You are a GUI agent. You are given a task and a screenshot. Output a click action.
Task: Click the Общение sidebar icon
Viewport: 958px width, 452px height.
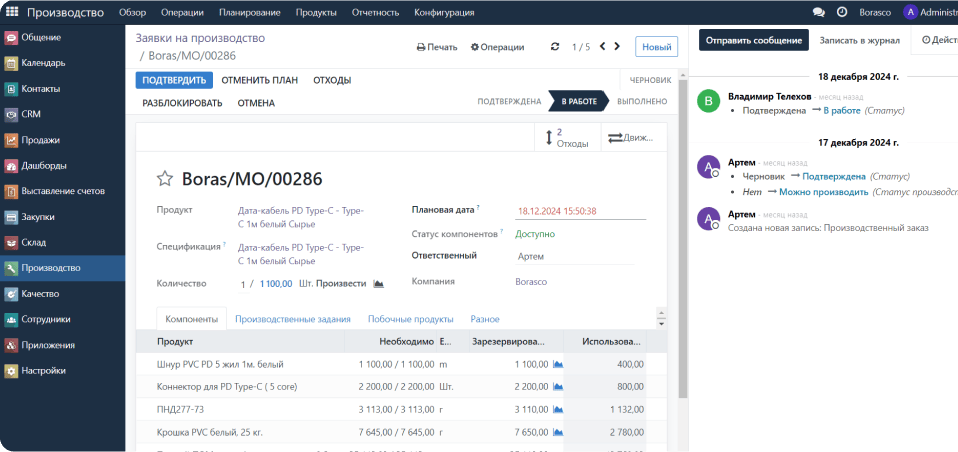[x=11, y=37]
